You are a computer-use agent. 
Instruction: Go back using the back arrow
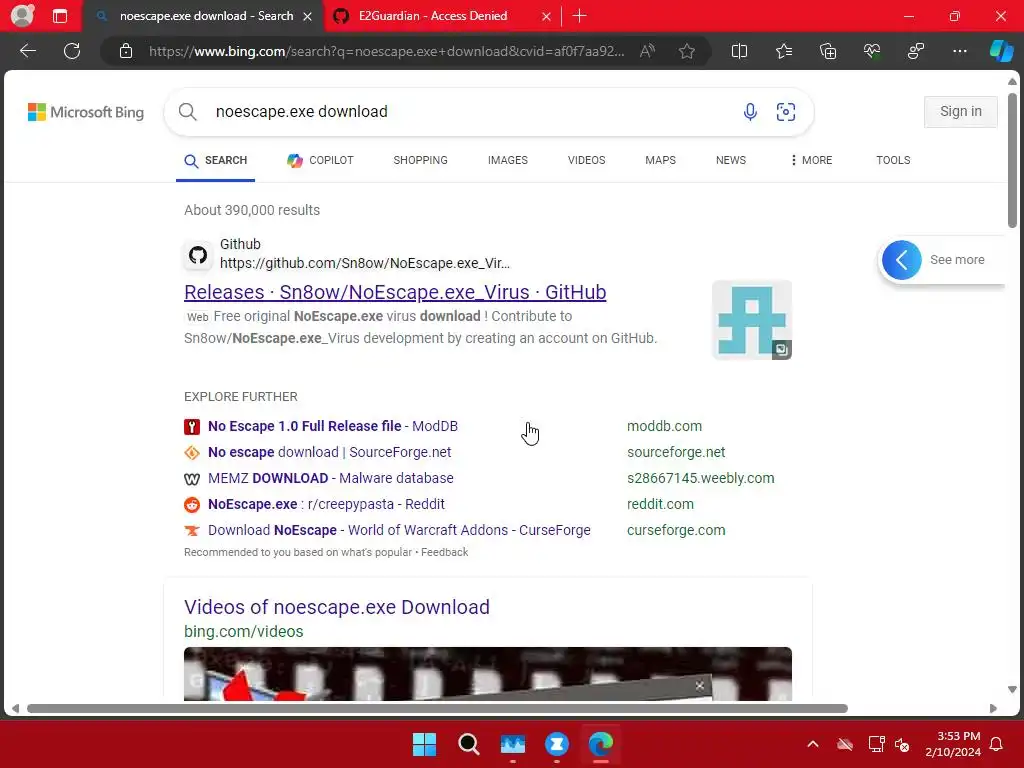pos(28,51)
